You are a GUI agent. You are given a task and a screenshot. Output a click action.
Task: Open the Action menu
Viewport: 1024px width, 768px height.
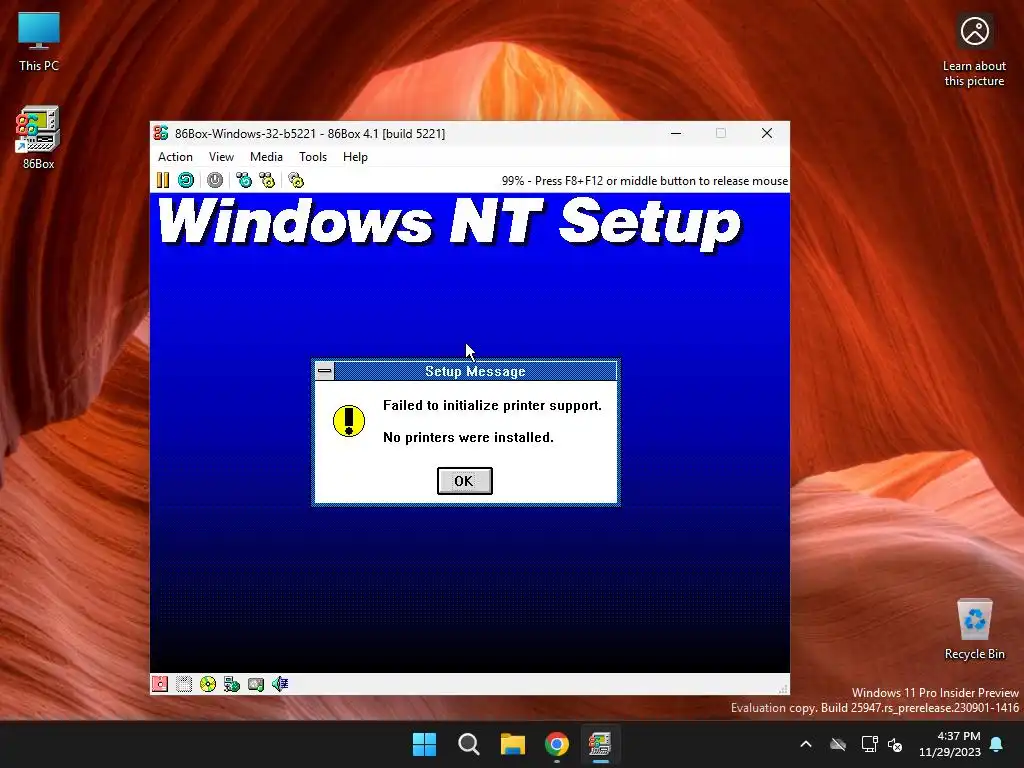pos(175,157)
